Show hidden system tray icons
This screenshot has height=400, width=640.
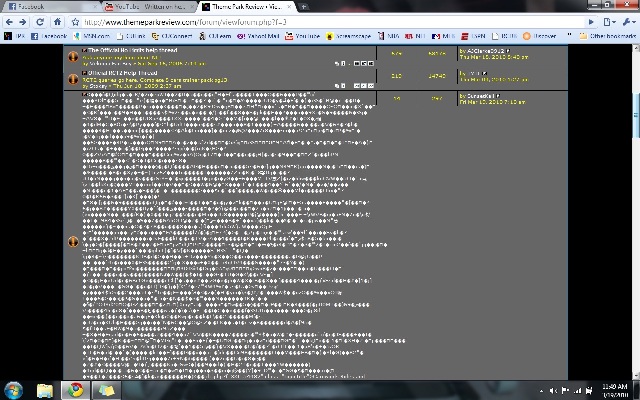[541, 391]
